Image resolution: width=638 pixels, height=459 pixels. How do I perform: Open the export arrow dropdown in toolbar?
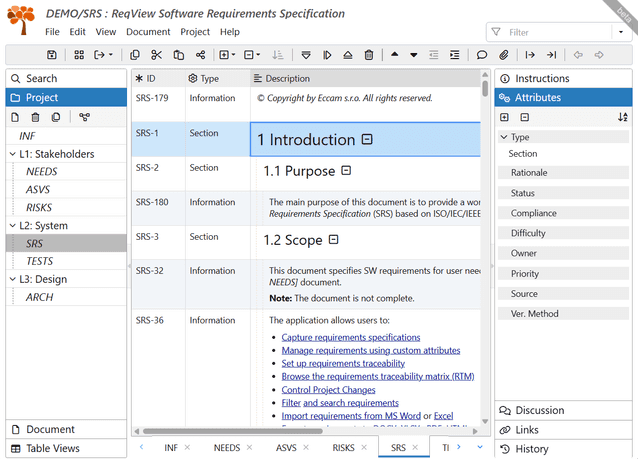pyautogui.click(x=103, y=55)
